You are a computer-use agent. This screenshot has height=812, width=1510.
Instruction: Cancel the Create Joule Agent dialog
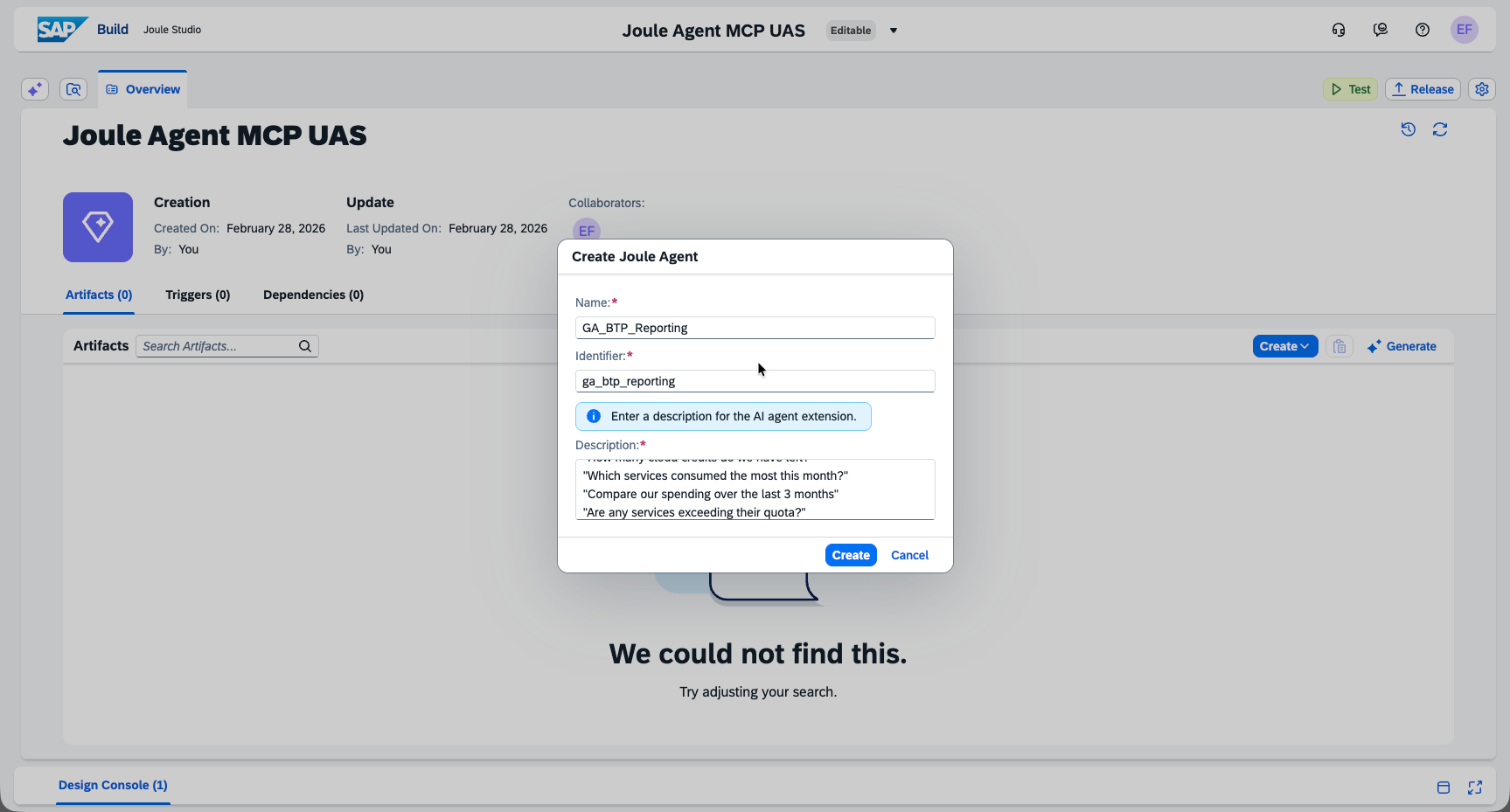click(909, 555)
